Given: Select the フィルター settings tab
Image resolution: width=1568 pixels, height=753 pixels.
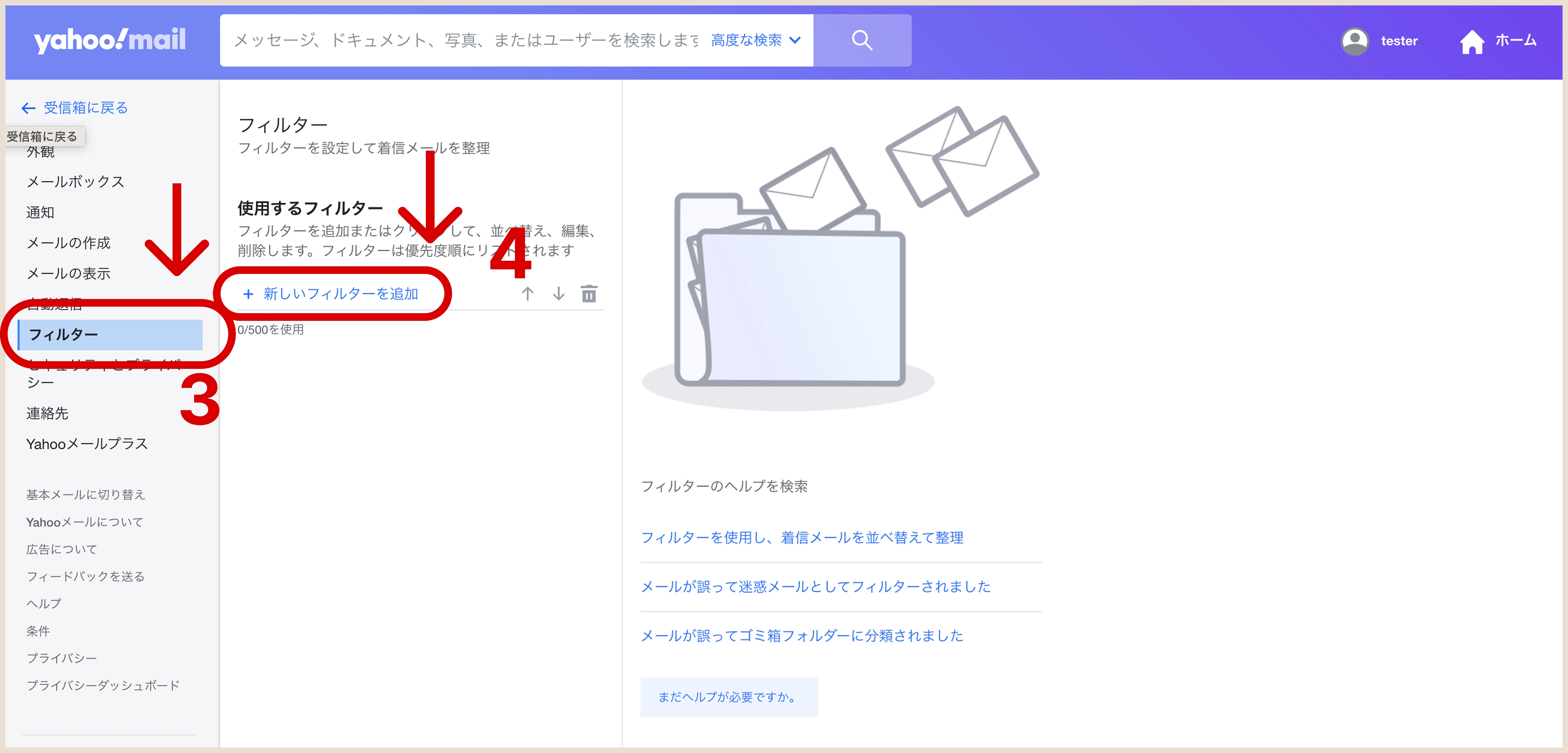Looking at the screenshot, I should pos(111,334).
